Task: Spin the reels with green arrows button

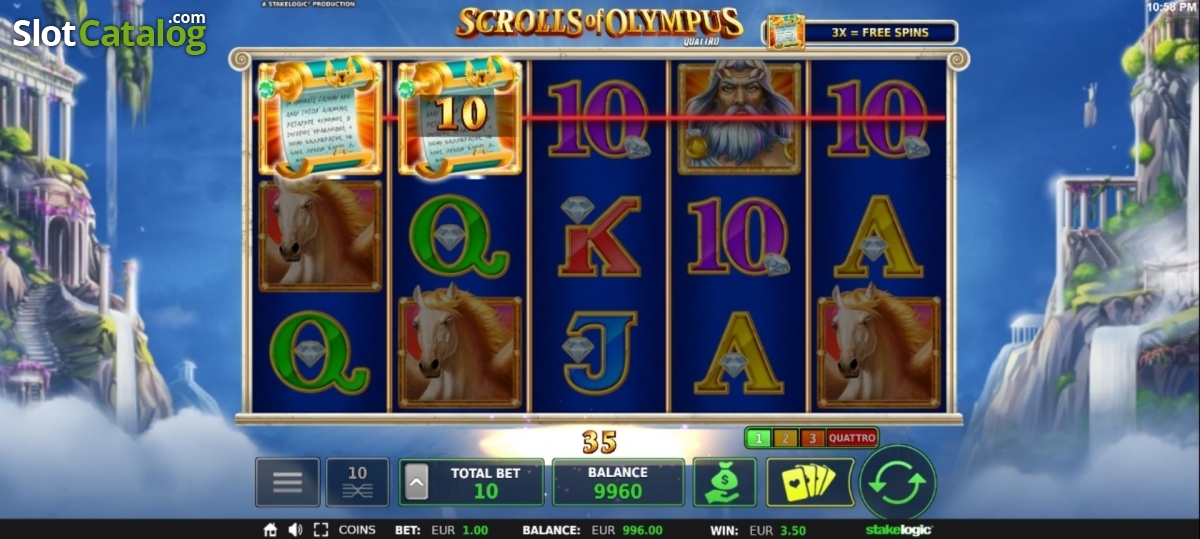Action: point(898,482)
